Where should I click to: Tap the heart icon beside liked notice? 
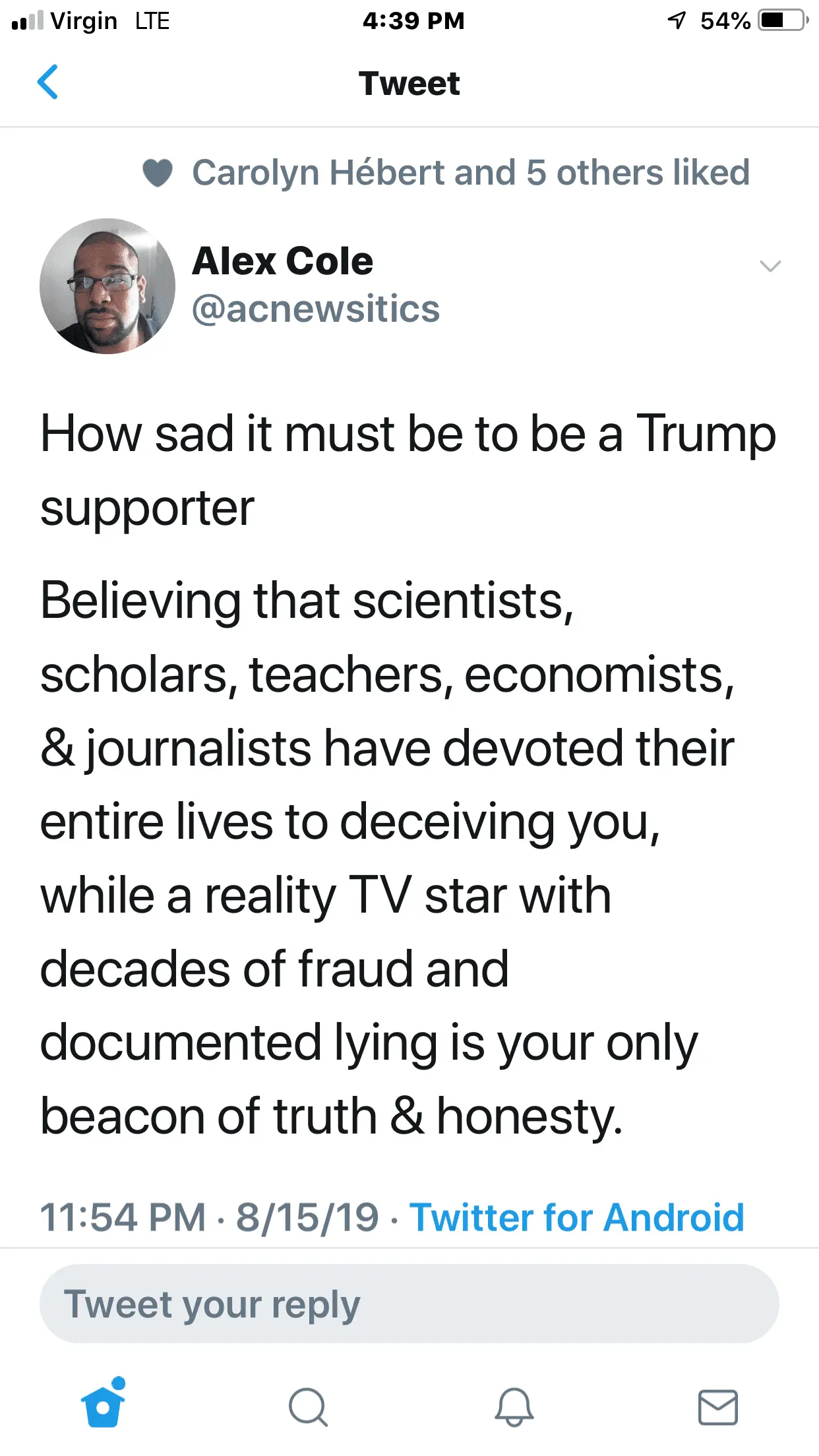158,173
